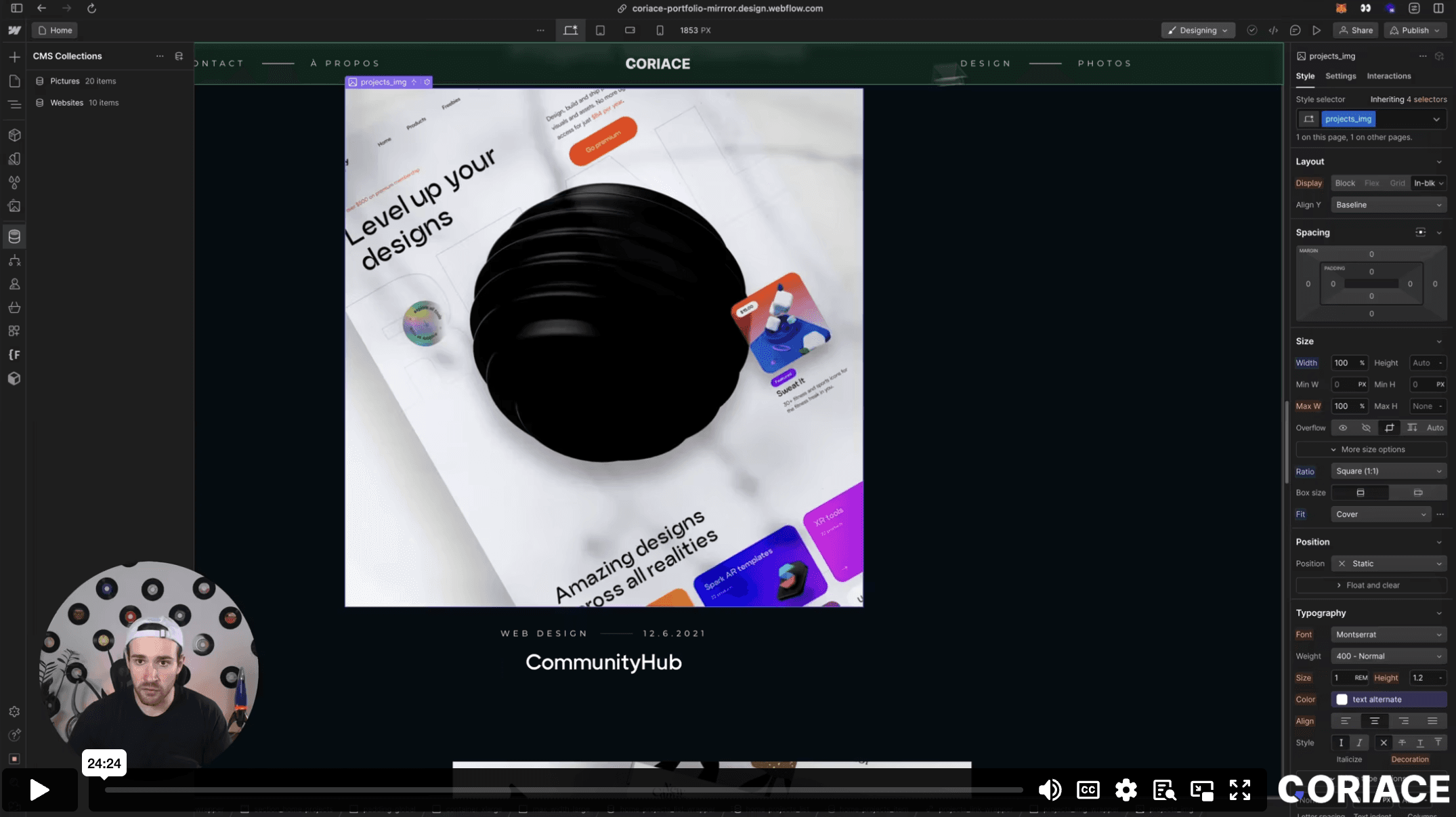Open the Pages panel icon

tap(14, 81)
